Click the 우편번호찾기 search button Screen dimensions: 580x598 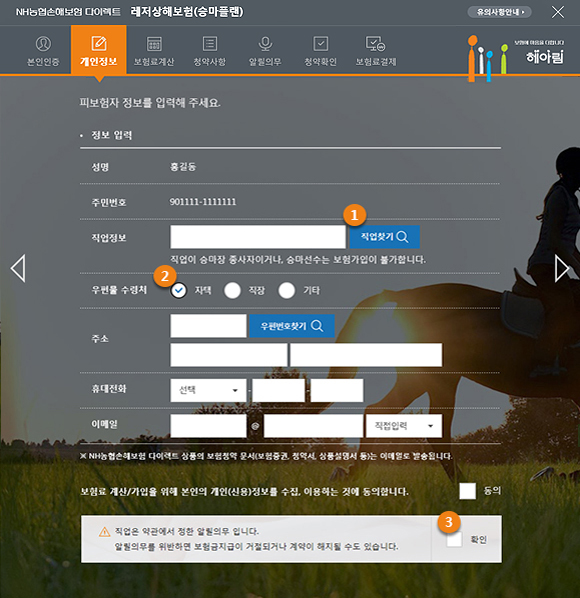tap(292, 326)
